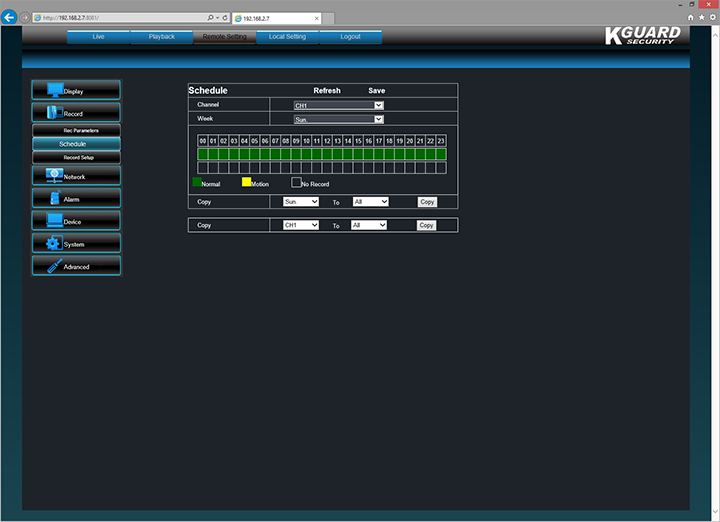Toggle hour 23 in the bottom schedule row
The height and width of the screenshot is (522, 720).
point(440,167)
